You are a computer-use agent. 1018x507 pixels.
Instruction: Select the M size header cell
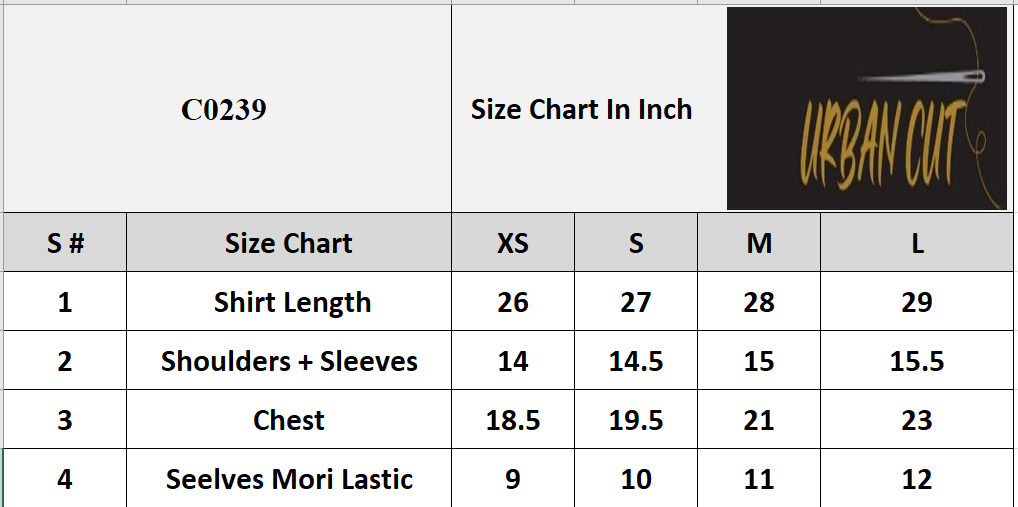(x=759, y=243)
